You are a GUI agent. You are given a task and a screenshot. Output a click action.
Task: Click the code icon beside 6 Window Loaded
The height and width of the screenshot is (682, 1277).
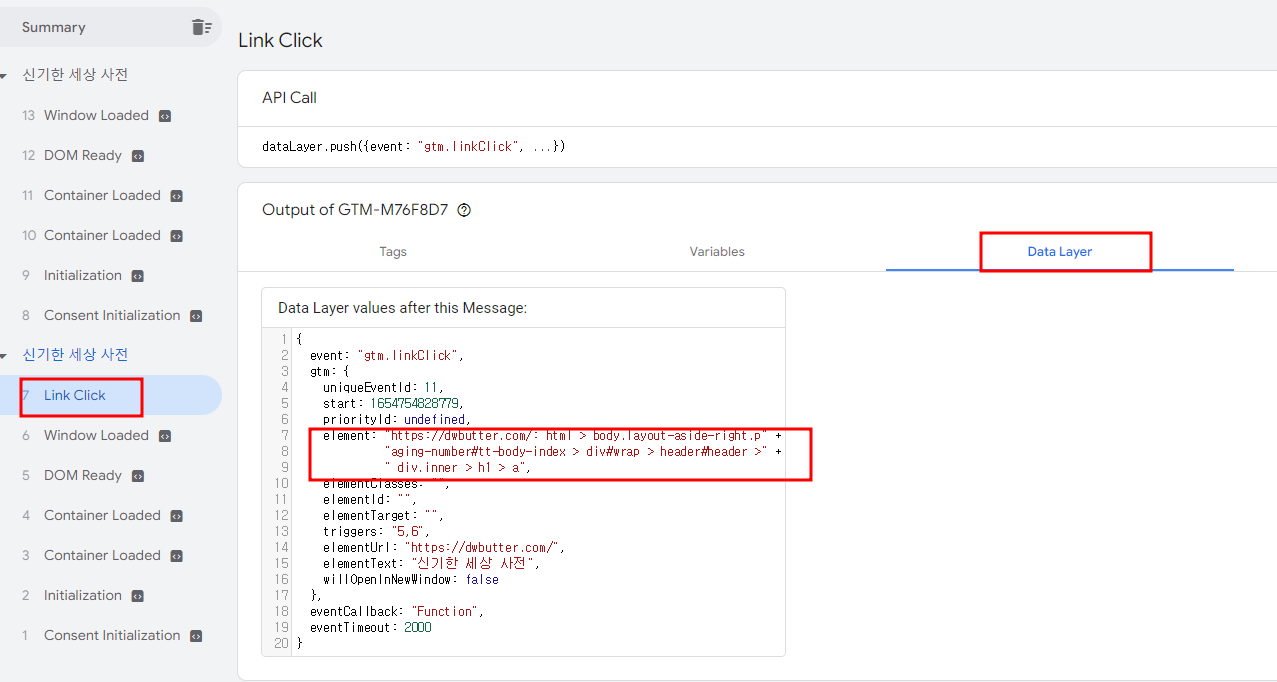point(165,436)
